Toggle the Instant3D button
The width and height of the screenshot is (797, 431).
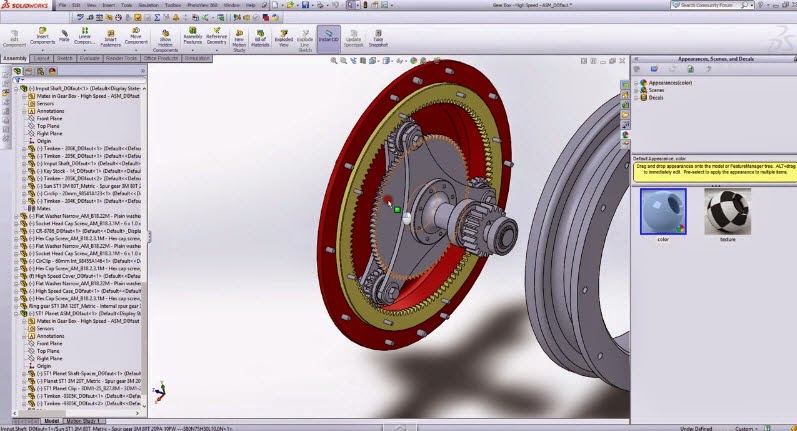[328, 39]
